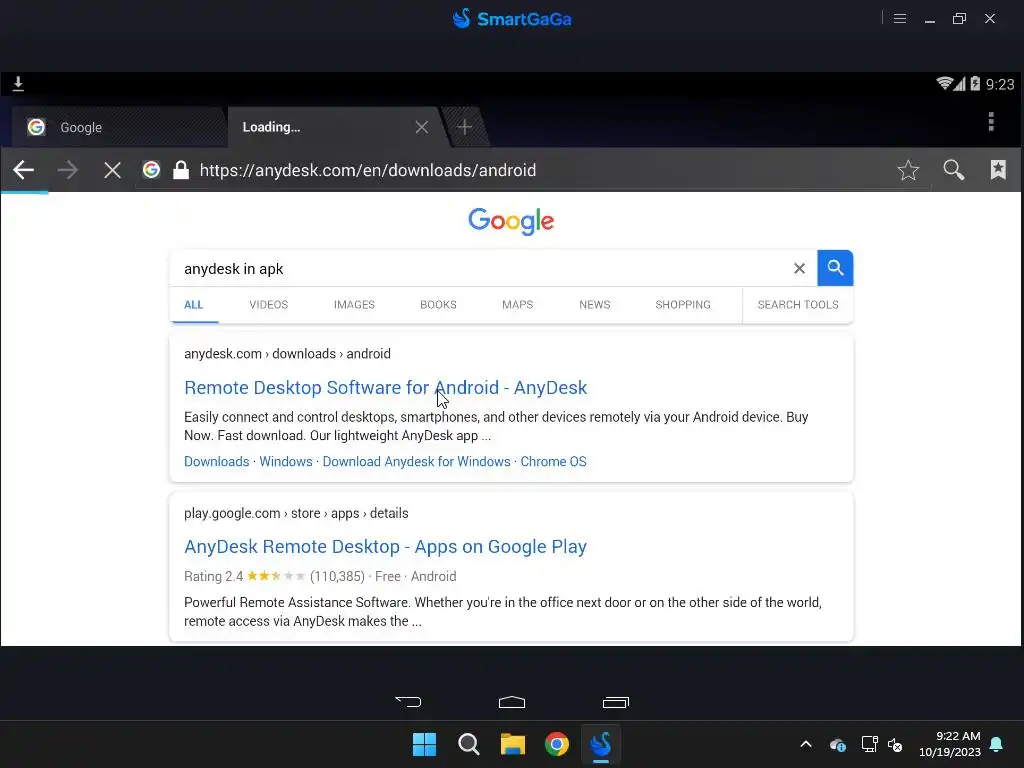This screenshot has height=768, width=1024.
Task: Open File Explorer from taskbar
Action: [513, 744]
